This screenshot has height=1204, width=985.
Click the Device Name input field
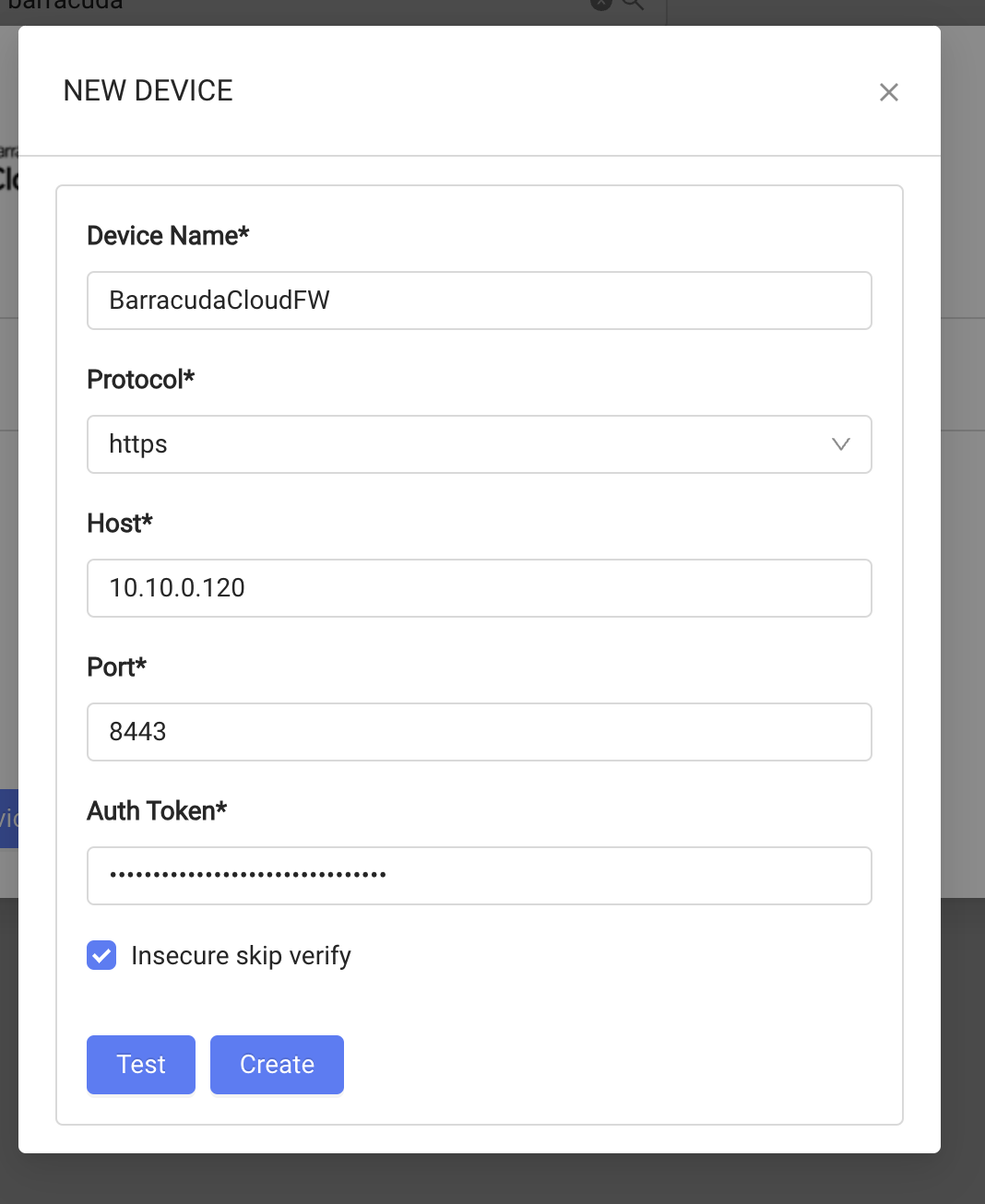click(480, 301)
